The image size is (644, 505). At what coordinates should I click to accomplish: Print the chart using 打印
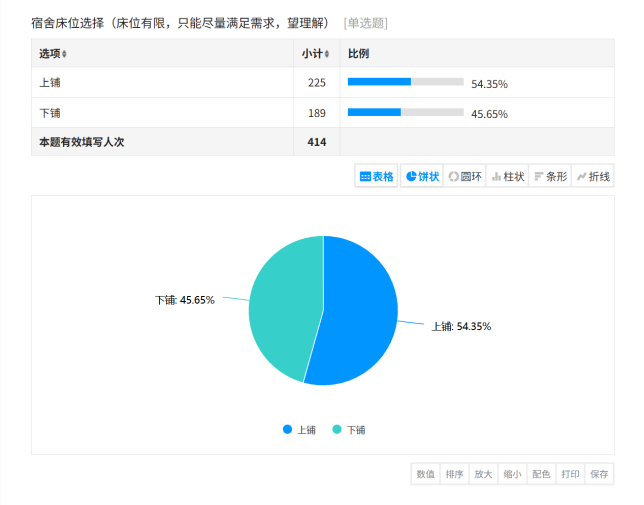coord(570,474)
